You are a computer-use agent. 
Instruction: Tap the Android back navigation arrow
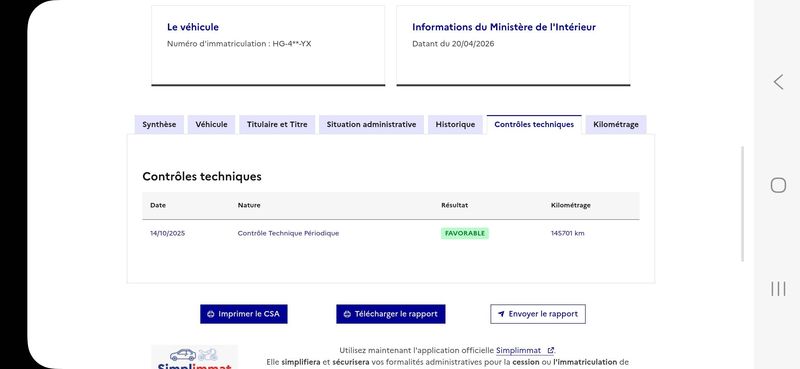click(778, 82)
